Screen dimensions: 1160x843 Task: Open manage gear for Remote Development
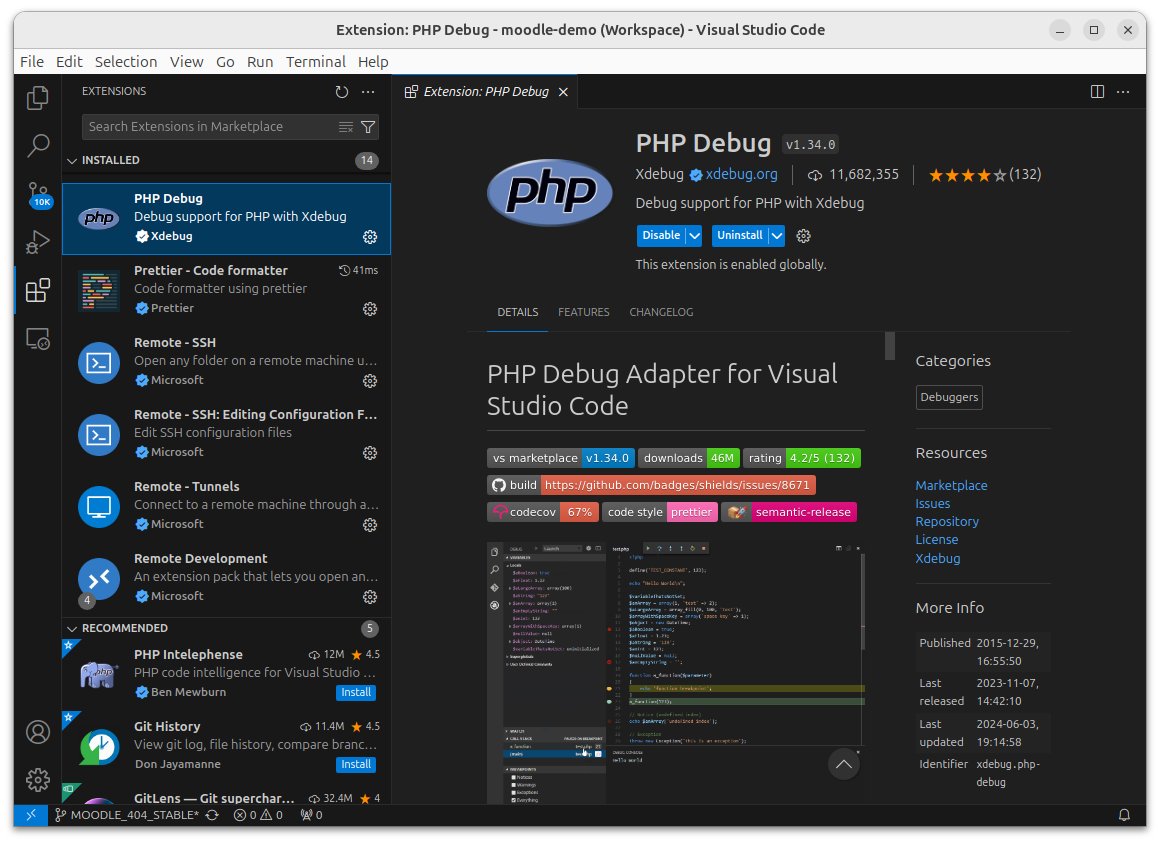pos(370,597)
